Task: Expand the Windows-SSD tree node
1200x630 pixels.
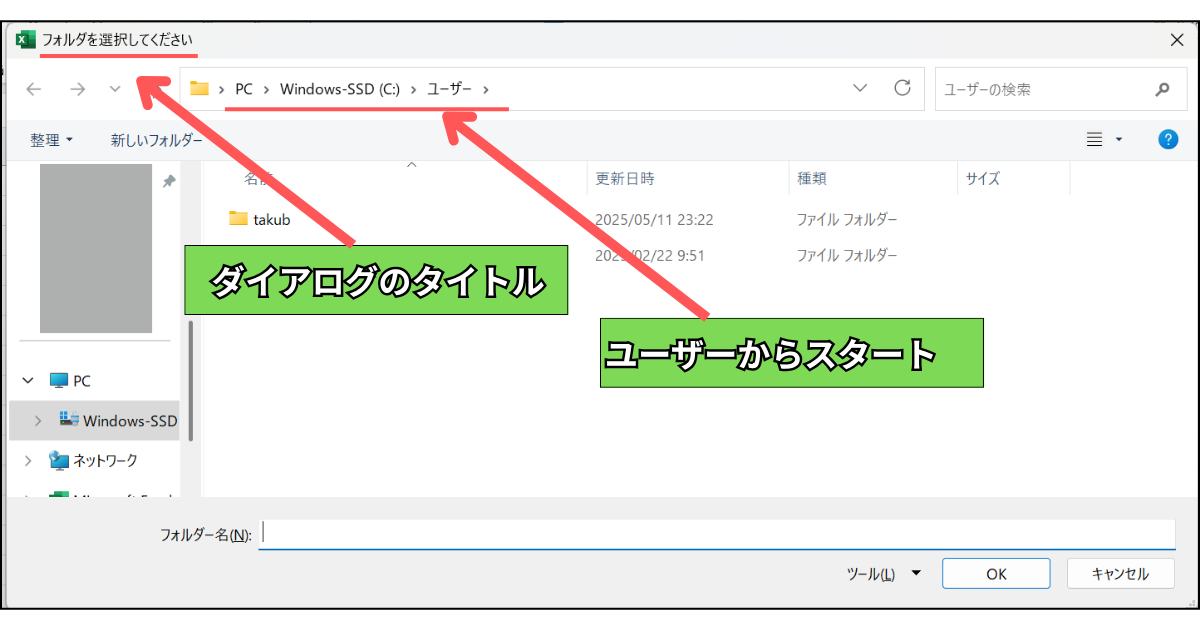Action: coord(38,421)
